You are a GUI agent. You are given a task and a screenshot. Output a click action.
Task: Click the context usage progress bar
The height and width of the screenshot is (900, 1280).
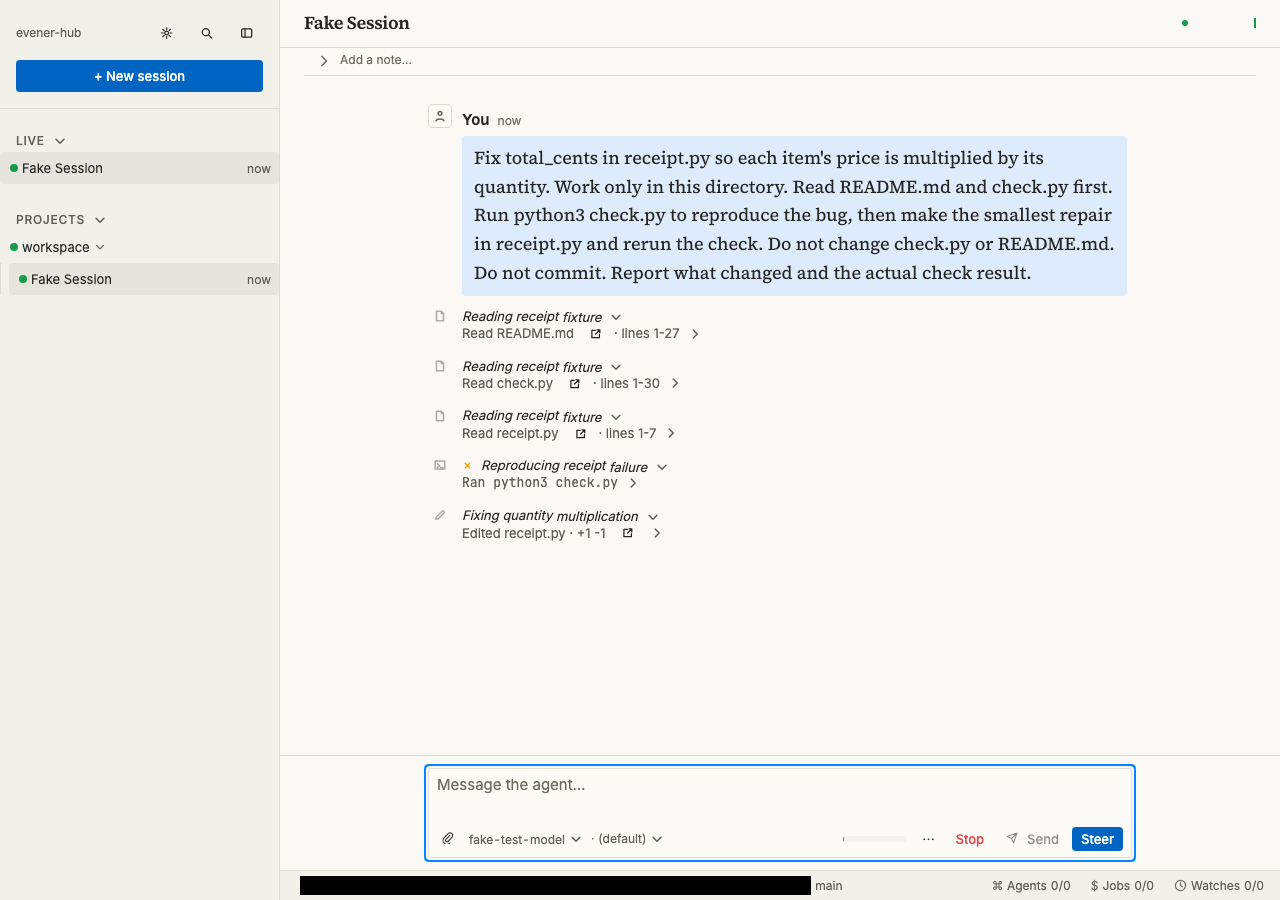pos(875,839)
